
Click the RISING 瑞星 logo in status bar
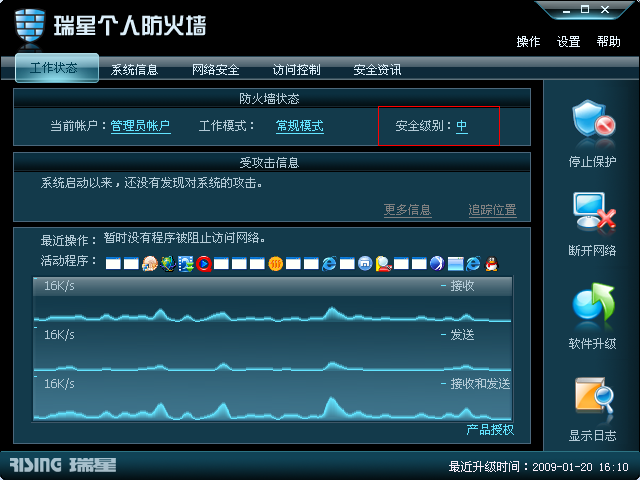[x=62, y=465]
